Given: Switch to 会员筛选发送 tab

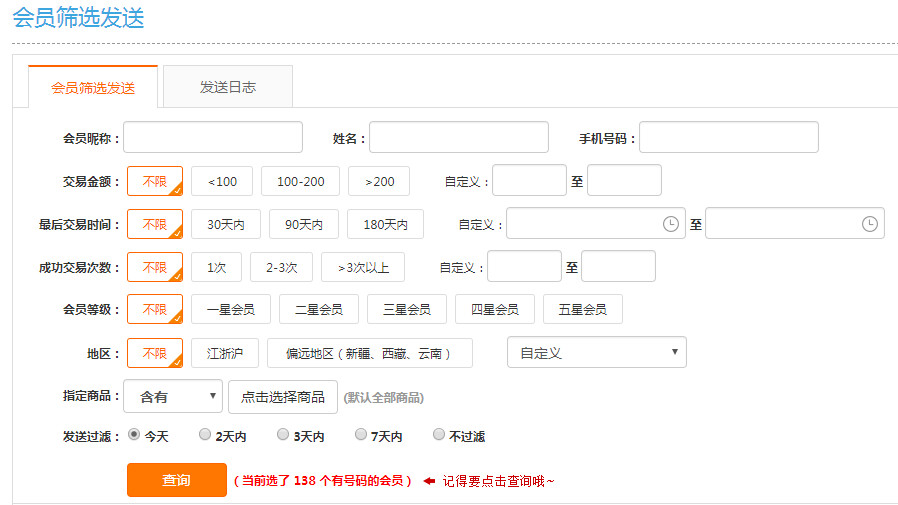Looking at the screenshot, I should pyautogui.click(x=93, y=87).
